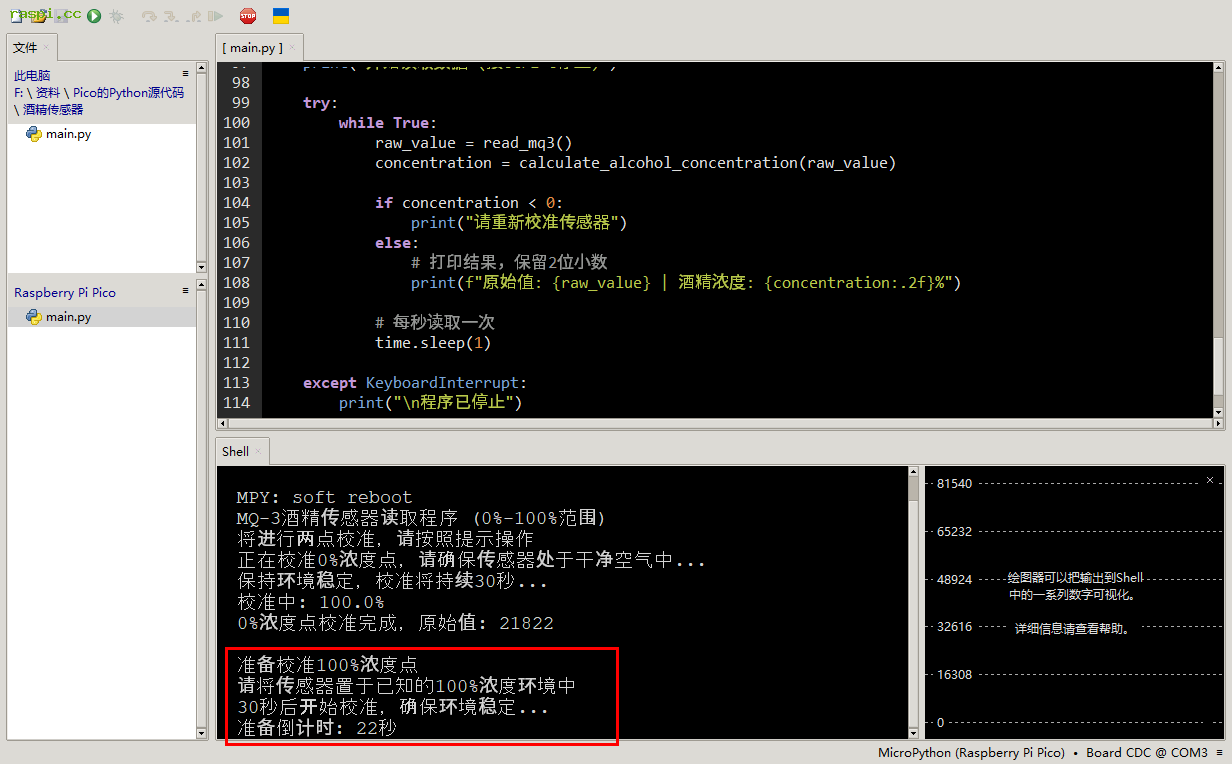Open the local computer files panel menu
Image resolution: width=1232 pixels, height=764 pixels.
coord(185,74)
